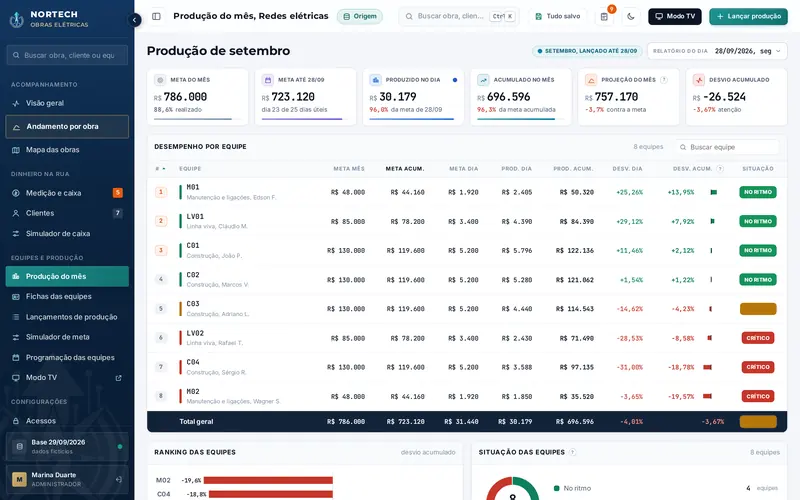This screenshot has height=500, width=800.
Task: Click C04 accumulated deviation -18,78%
Action: (x=681, y=367)
